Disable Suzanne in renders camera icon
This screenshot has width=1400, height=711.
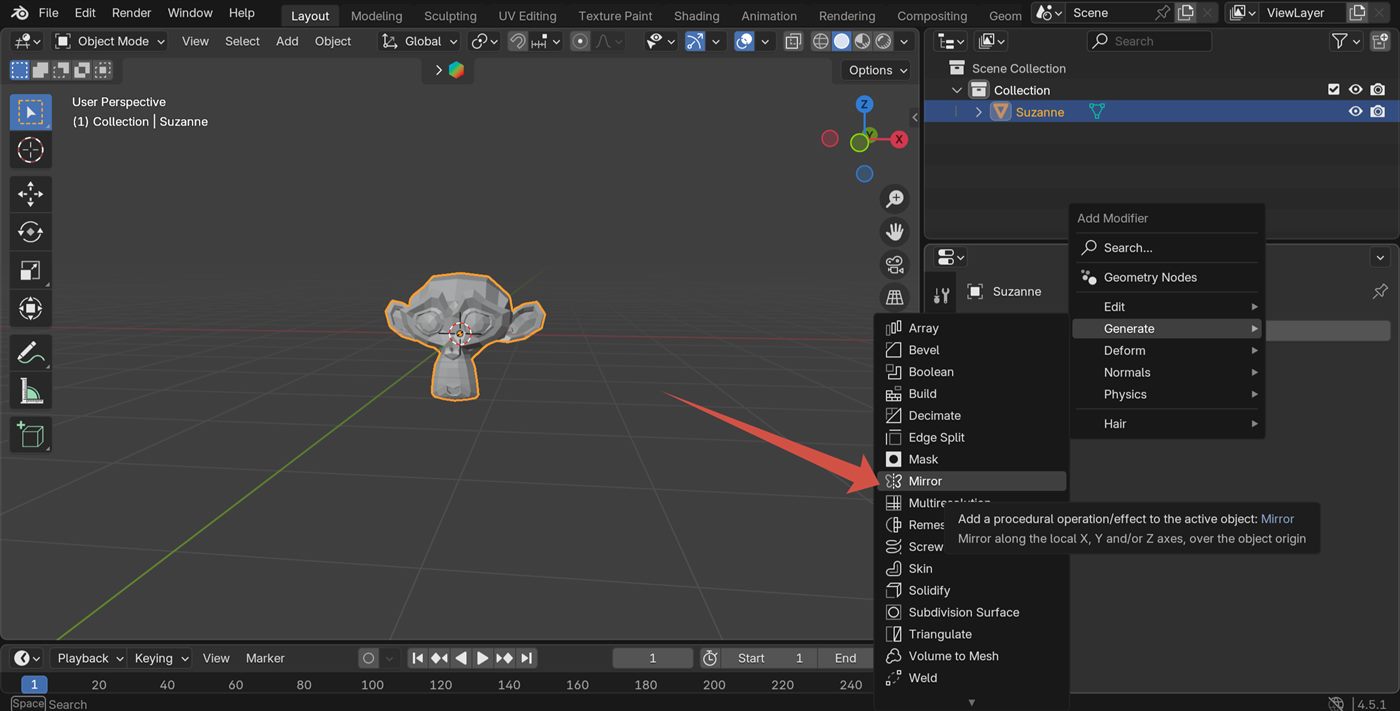(1378, 112)
